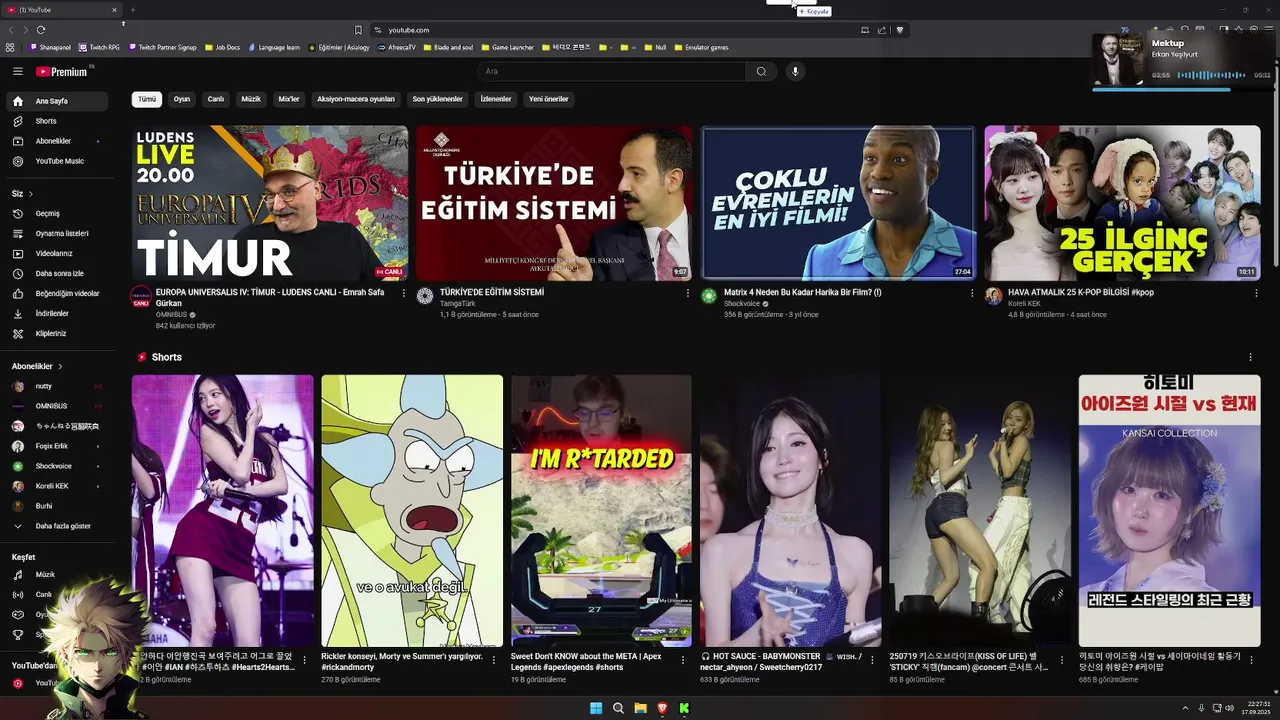Open YouTube Music in sidebar
The image size is (1280, 720).
[x=56, y=161]
